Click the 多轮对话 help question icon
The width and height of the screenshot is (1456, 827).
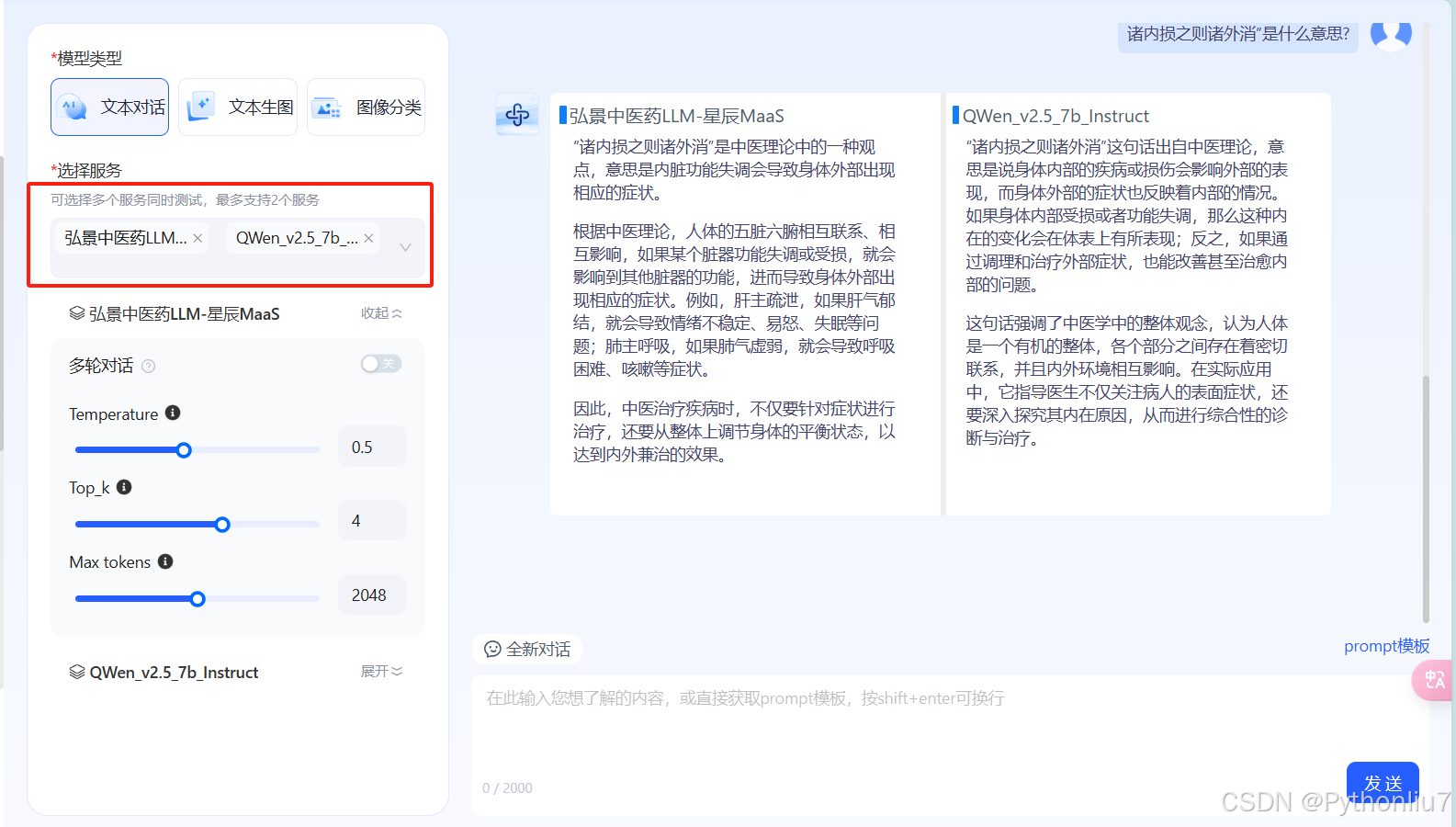point(148,366)
